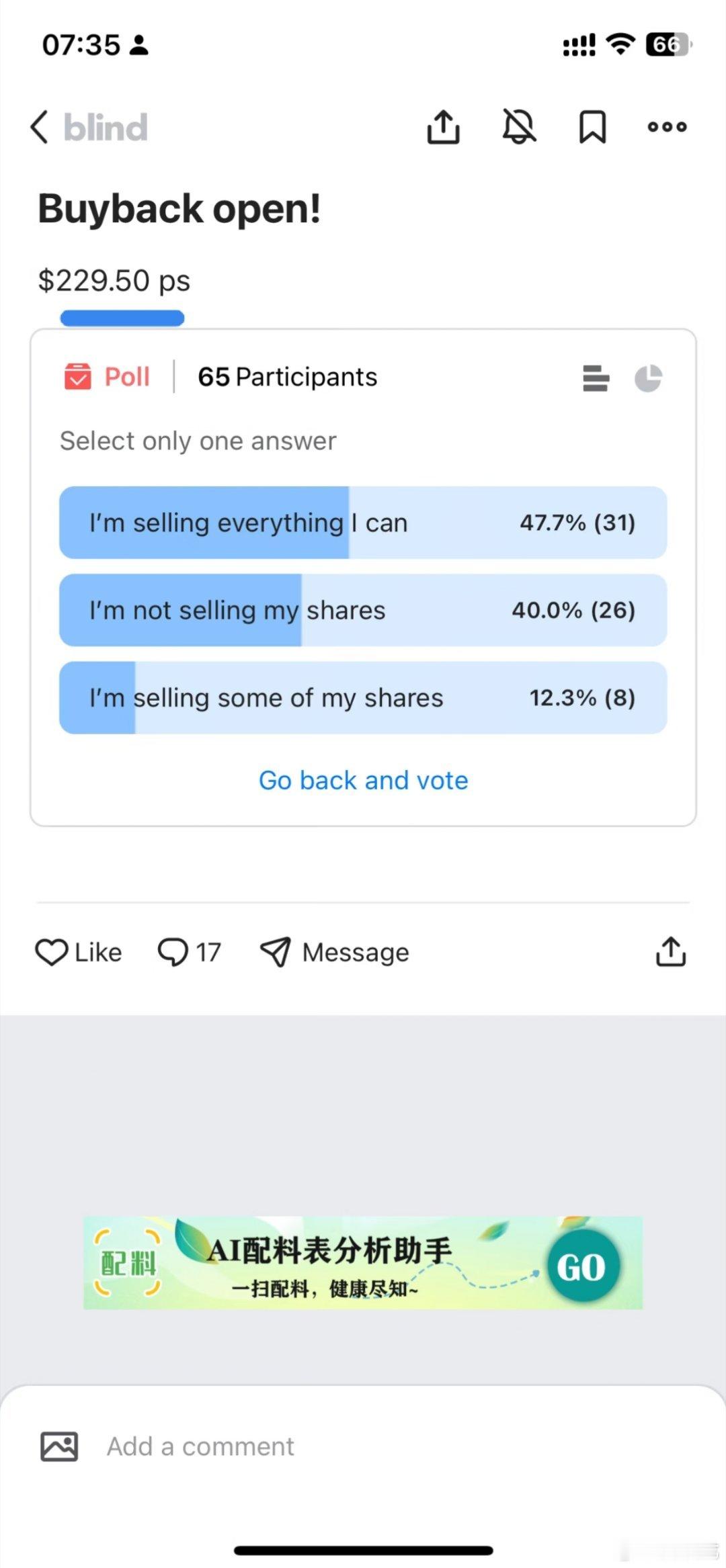The height and width of the screenshot is (1568, 726).
Task: Like the post with the heart icon
Action: [52, 952]
